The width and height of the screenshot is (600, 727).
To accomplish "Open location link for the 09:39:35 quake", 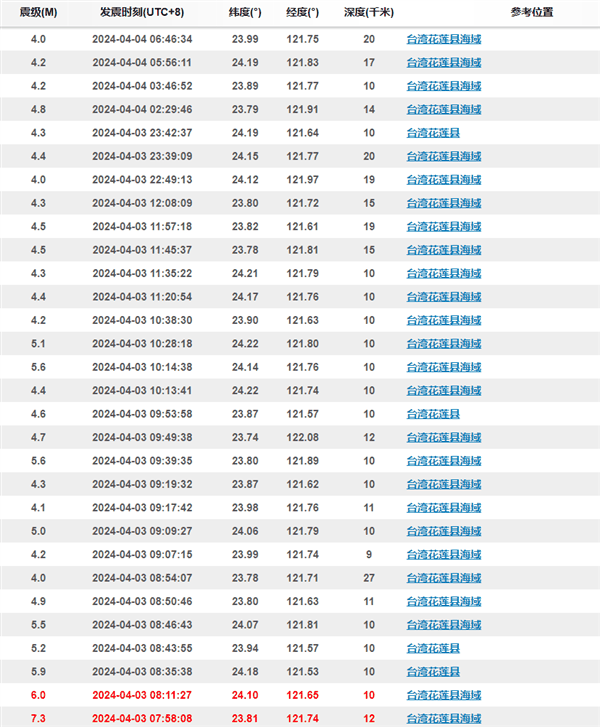I will pos(444,461).
